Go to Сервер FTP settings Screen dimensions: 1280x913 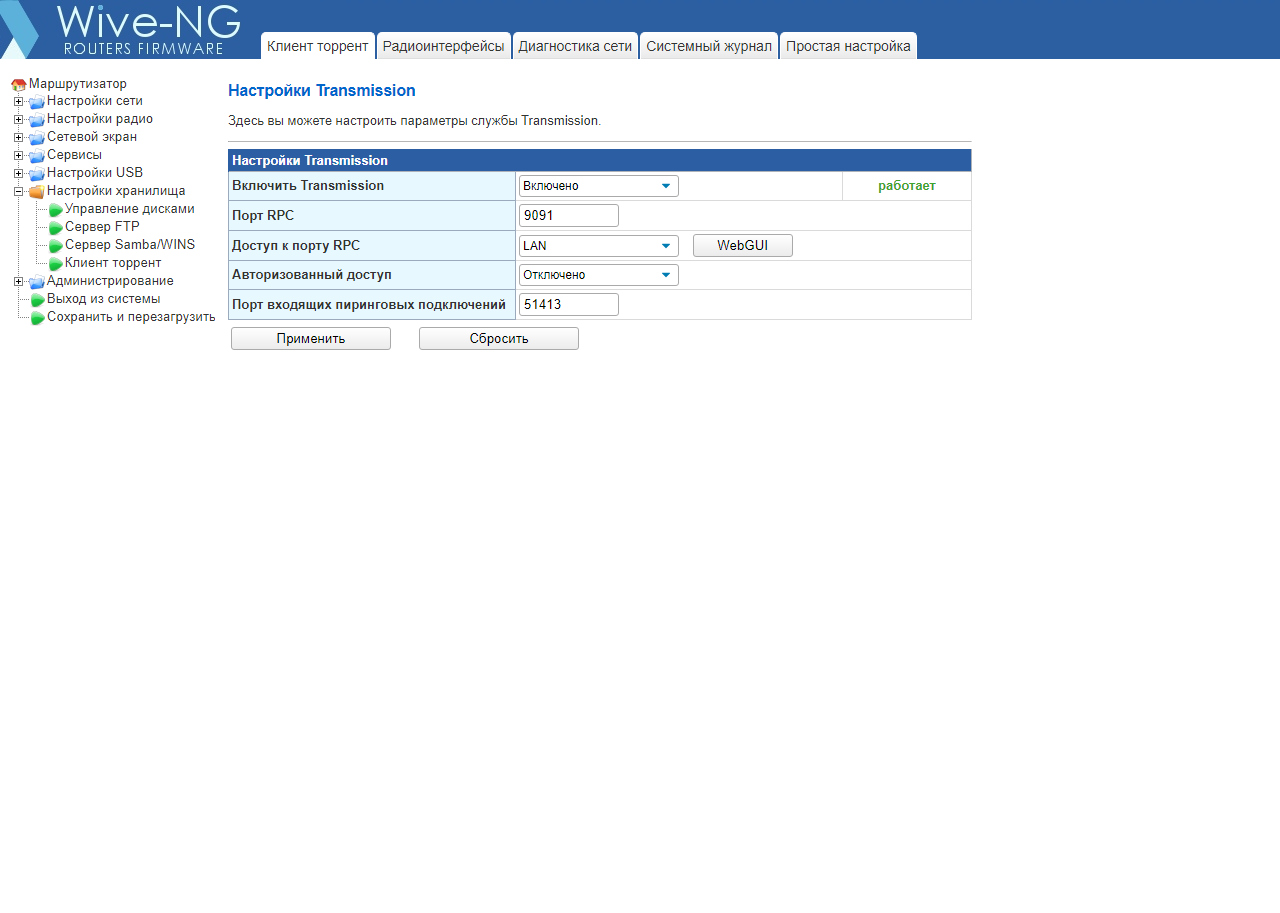pyautogui.click(x=102, y=227)
